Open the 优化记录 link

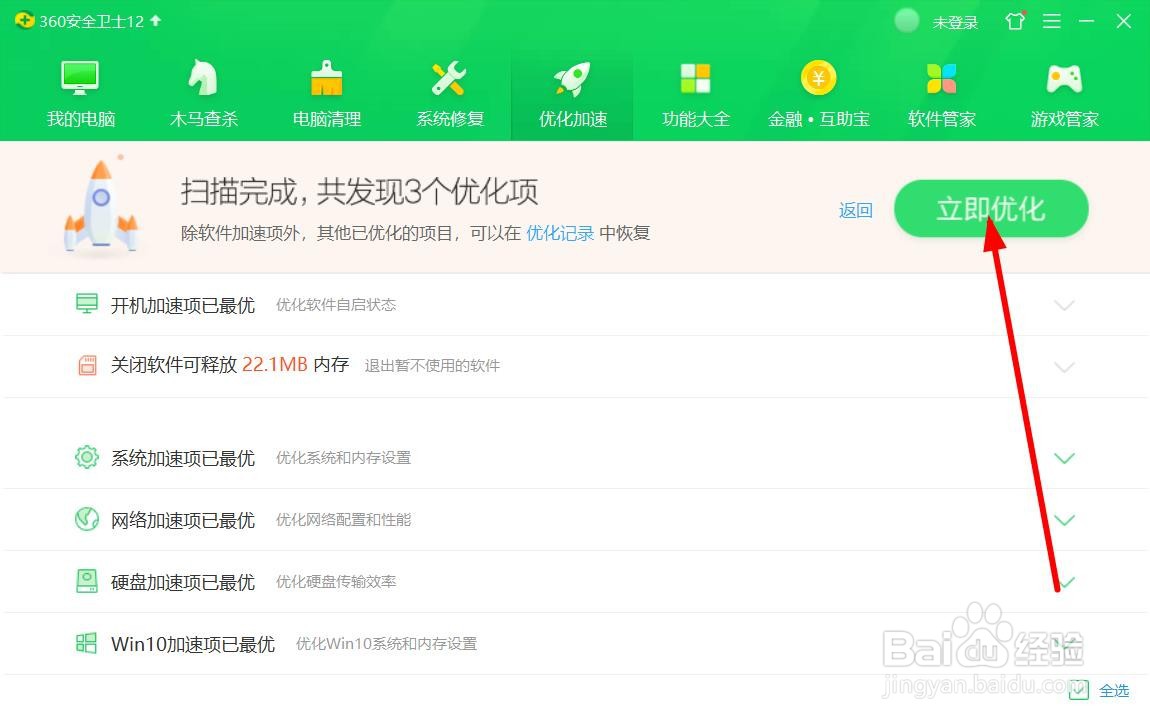click(560, 233)
